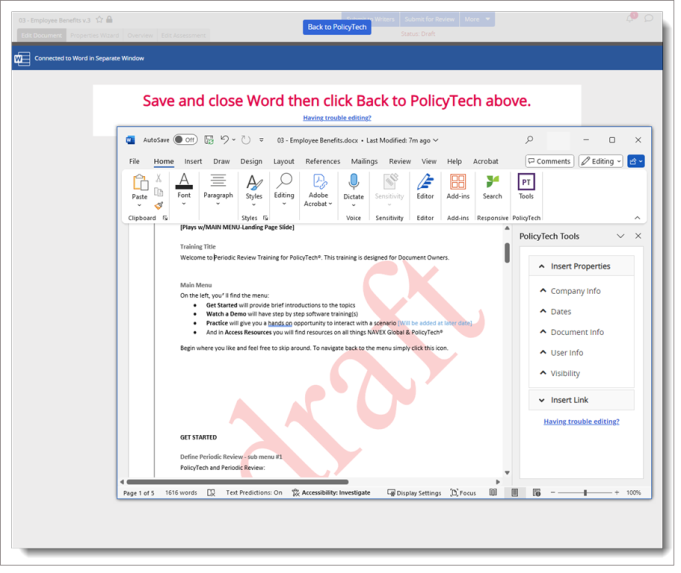Click the 1616 words count in status bar
Image resolution: width=681 pixels, height=573 pixels.
(x=181, y=493)
